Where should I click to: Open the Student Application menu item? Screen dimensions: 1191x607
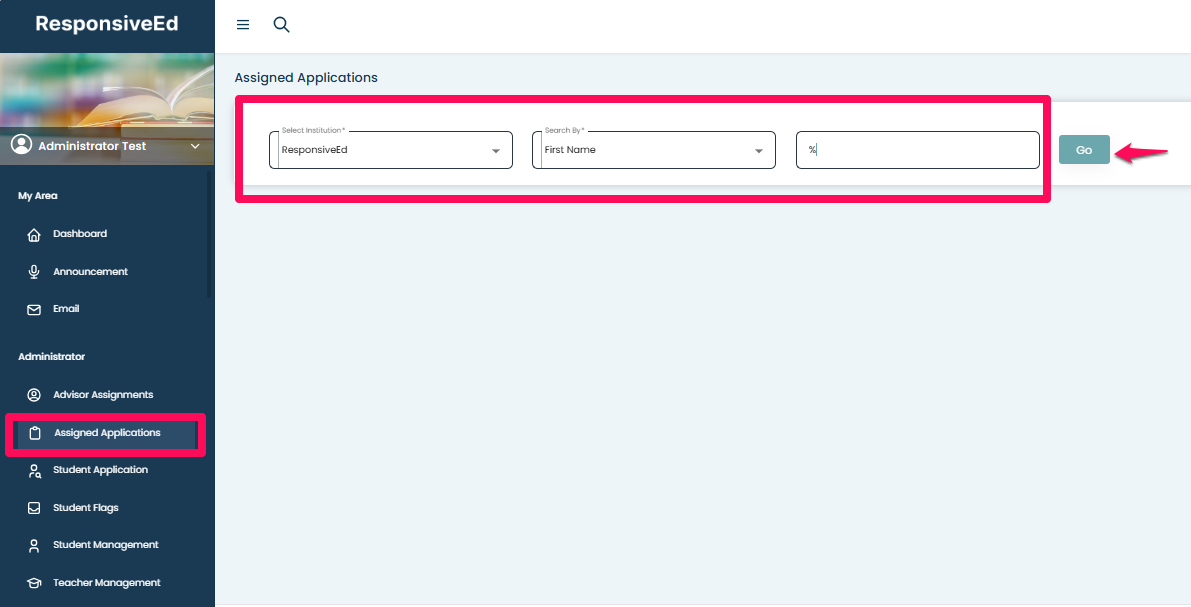100,470
